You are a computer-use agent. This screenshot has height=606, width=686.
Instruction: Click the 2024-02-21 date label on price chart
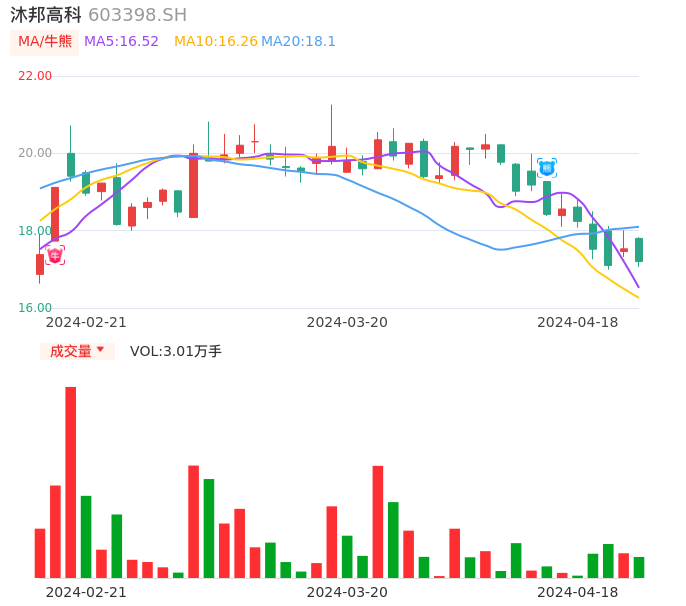(x=86, y=322)
